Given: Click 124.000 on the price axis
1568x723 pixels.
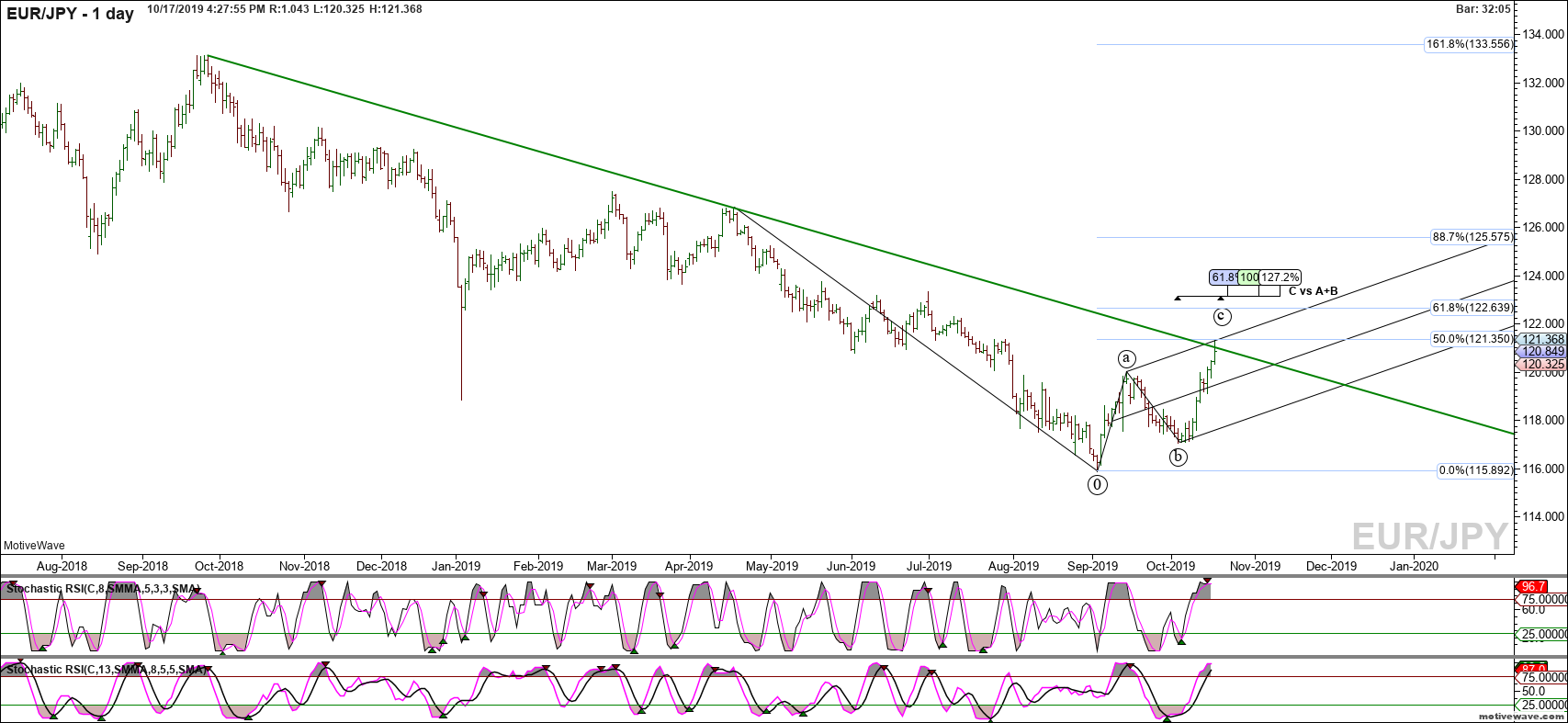Looking at the screenshot, I should tap(1543, 276).
